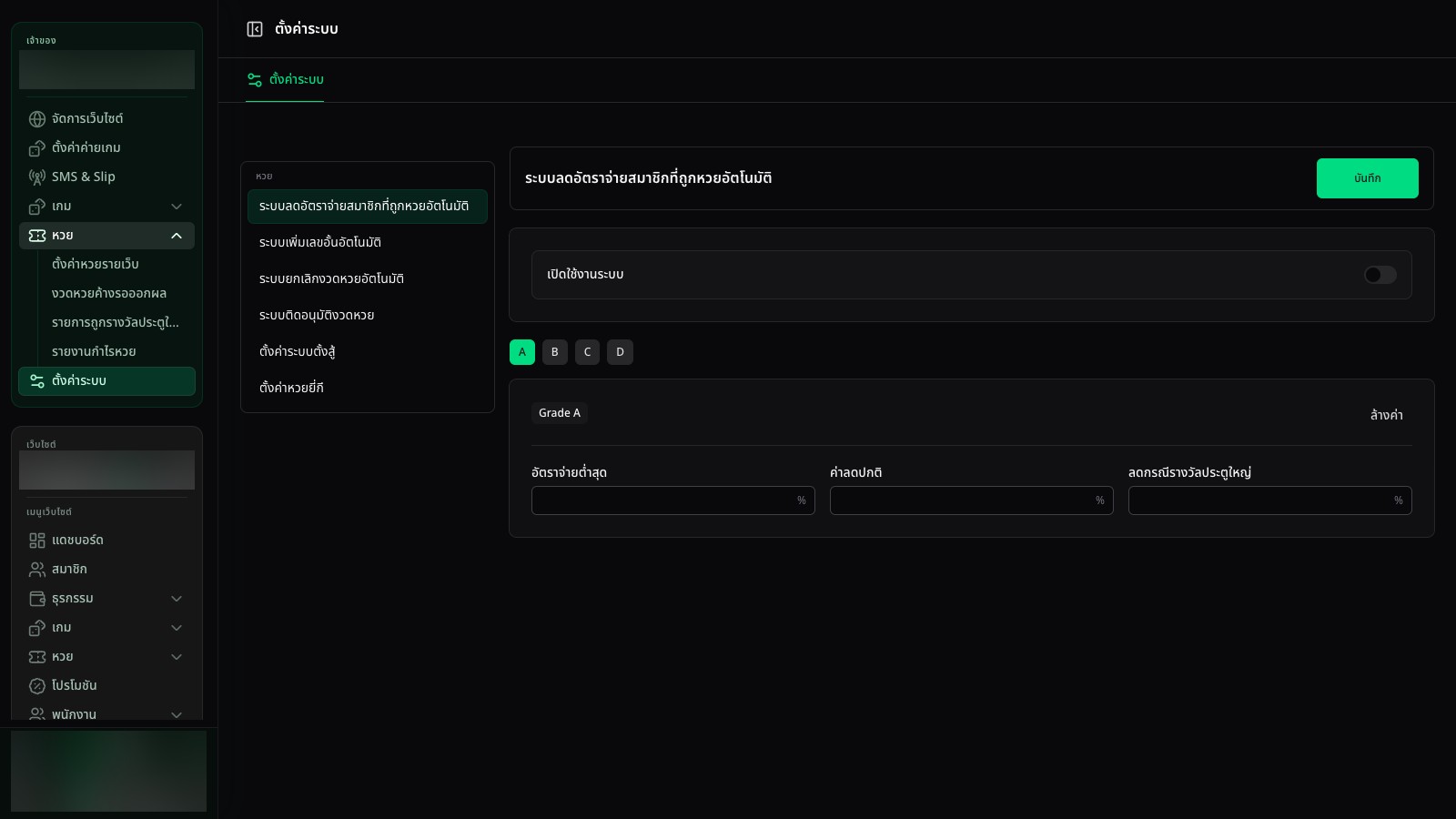Click the สมาชิก users icon

(x=37, y=570)
